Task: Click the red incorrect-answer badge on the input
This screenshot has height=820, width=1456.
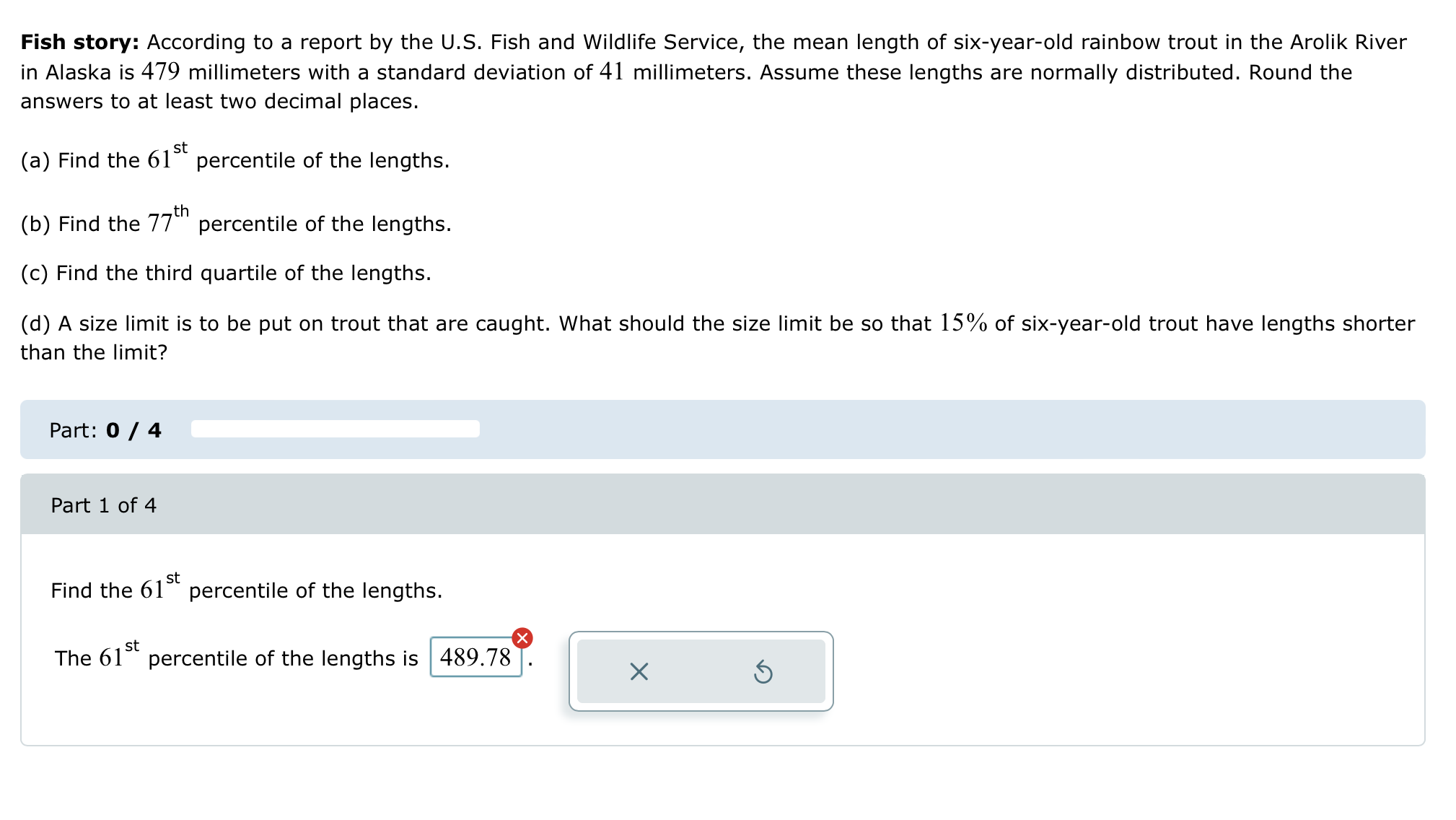Action: pos(521,638)
